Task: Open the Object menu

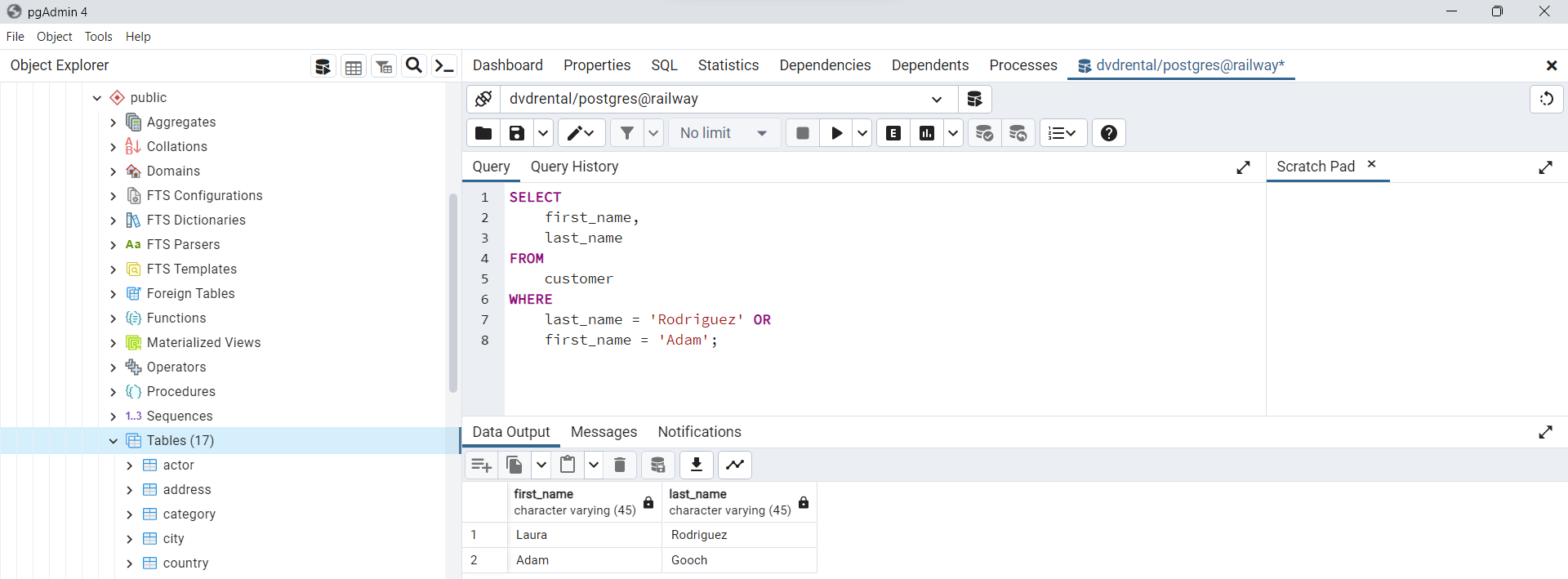Action: (x=55, y=37)
